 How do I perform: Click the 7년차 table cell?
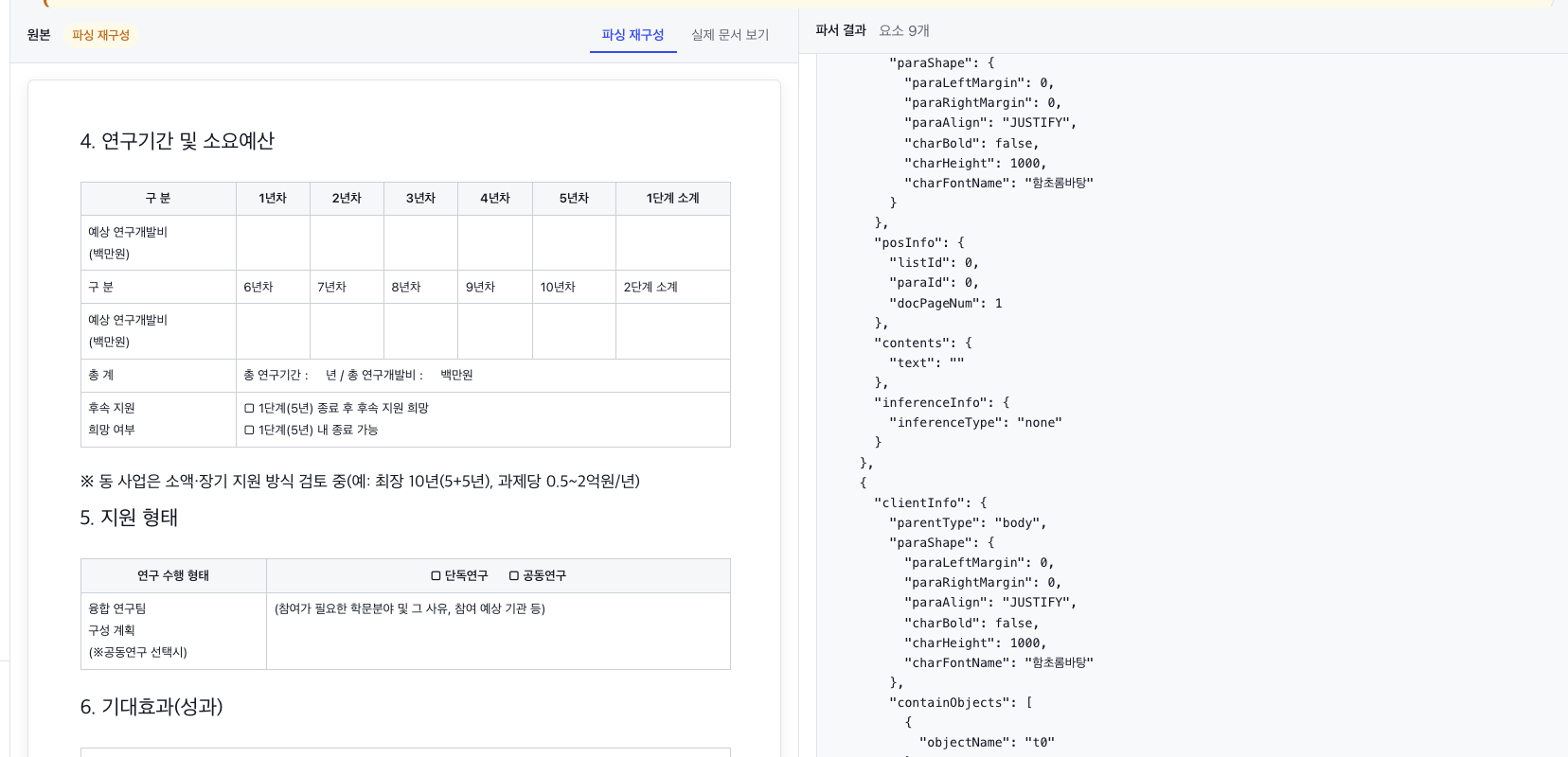click(x=347, y=287)
